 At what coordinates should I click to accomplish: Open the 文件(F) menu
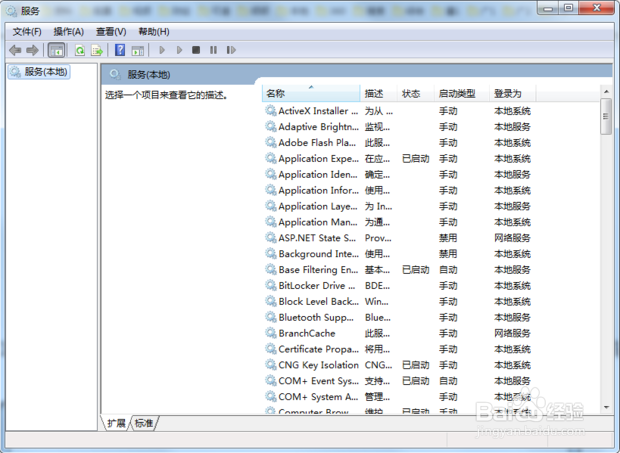(27, 32)
